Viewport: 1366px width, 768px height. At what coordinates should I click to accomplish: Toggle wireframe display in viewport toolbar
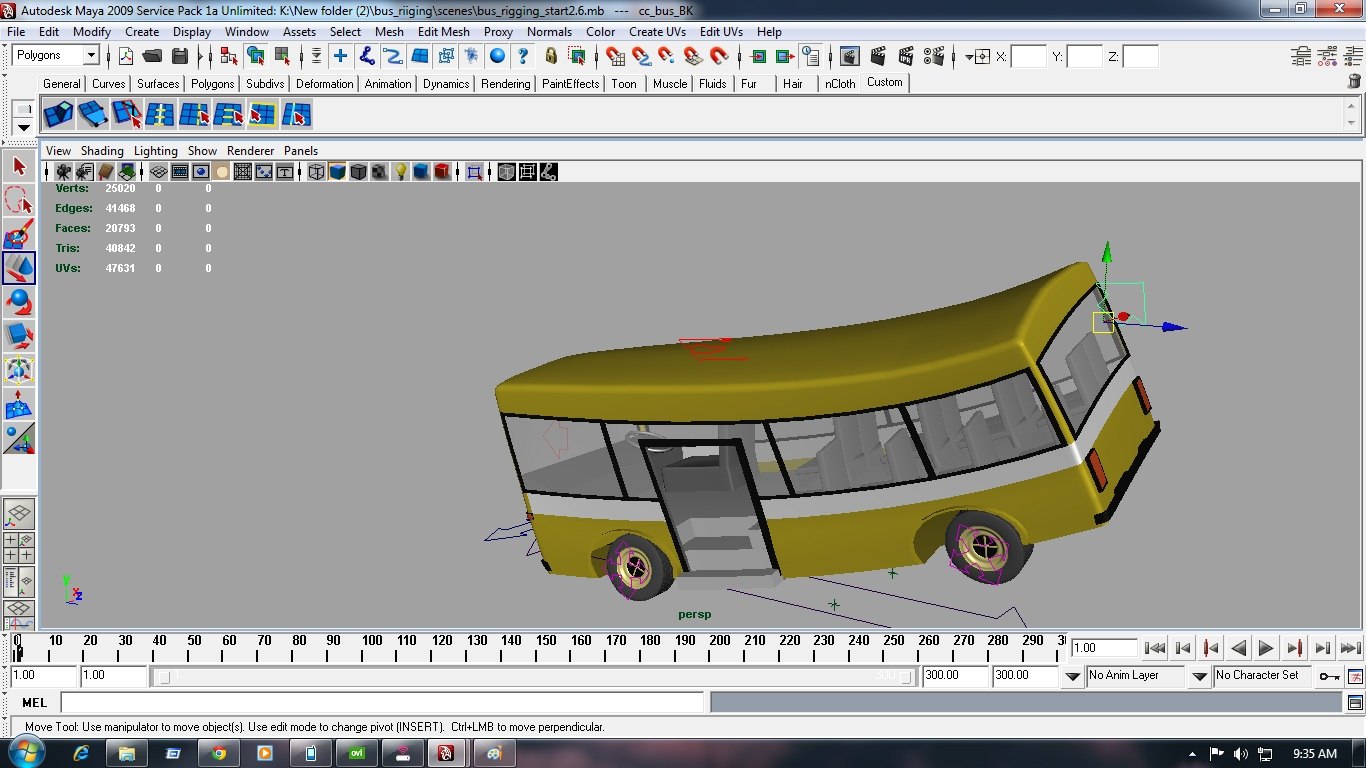(x=316, y=172)
